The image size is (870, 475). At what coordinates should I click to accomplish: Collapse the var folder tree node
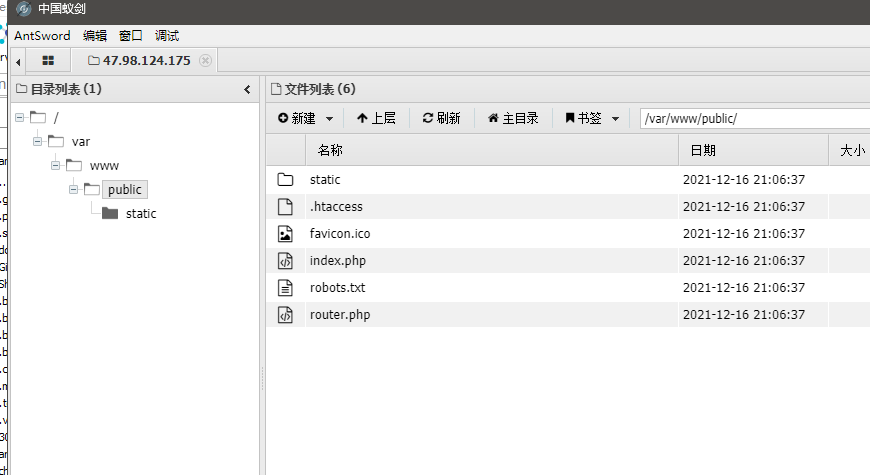(x=37, y=142)
